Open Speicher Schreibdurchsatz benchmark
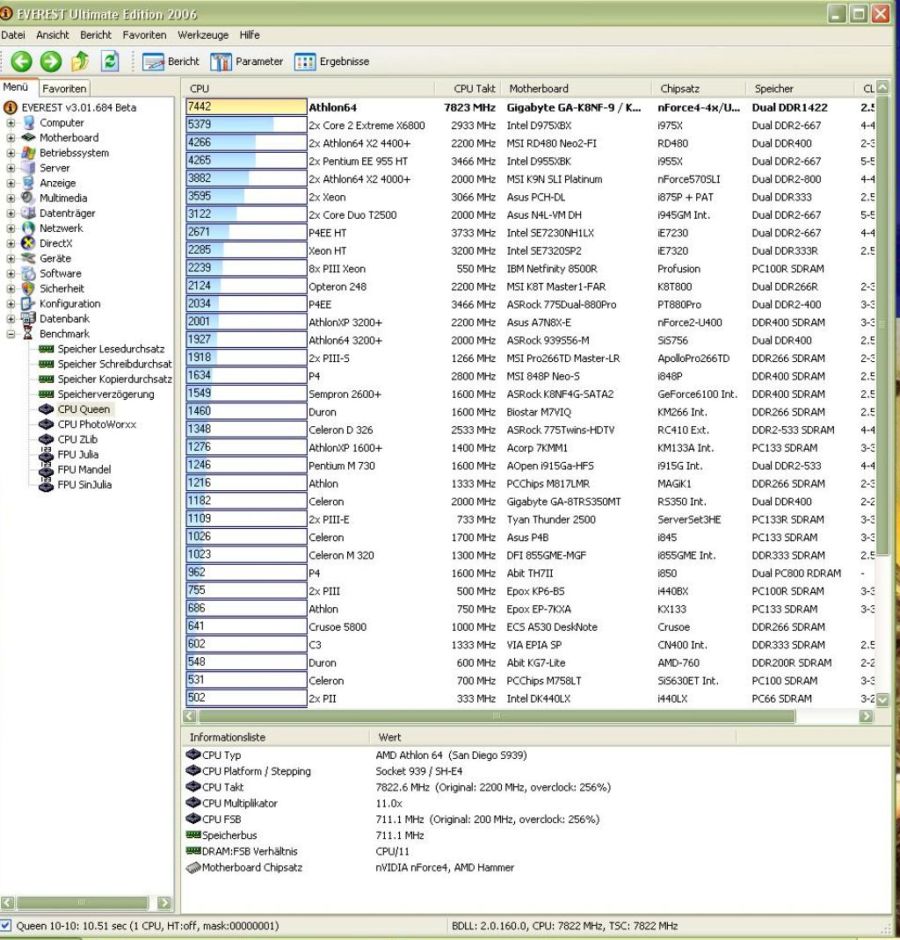 point(104,364)
